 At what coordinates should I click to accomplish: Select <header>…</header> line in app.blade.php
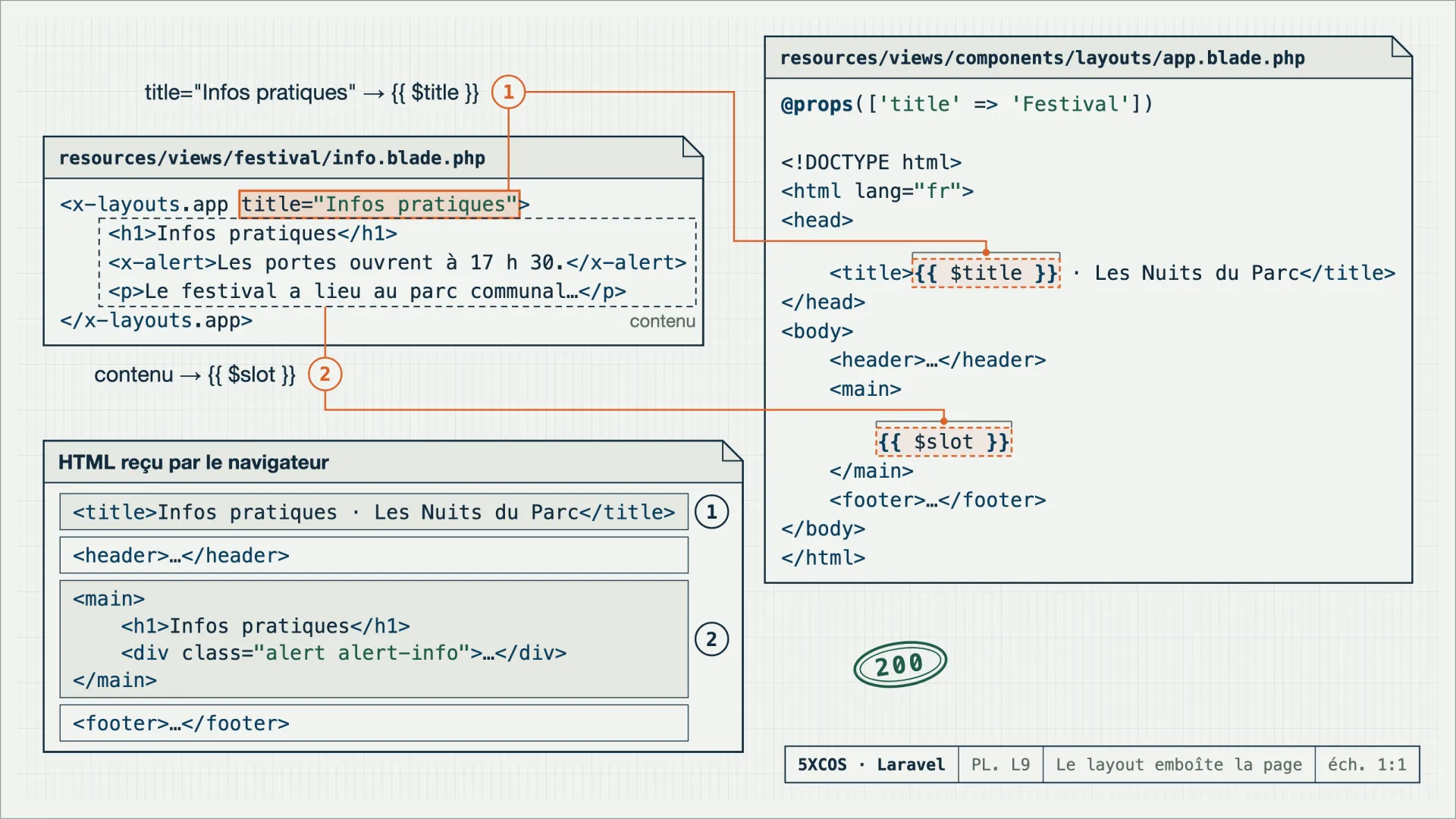[937, 360]
